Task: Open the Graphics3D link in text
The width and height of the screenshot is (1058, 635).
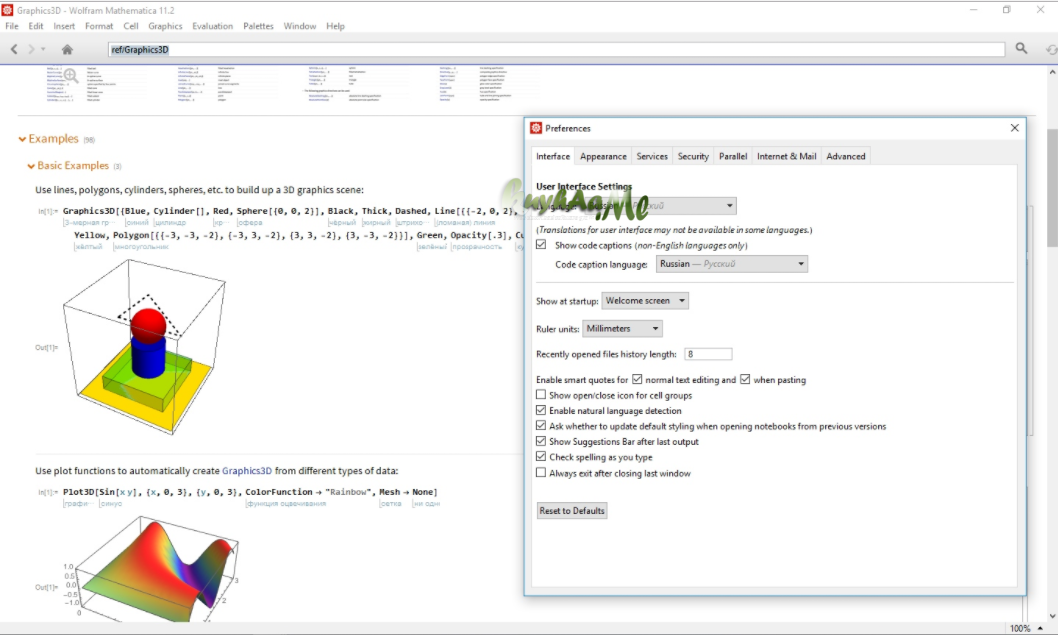Action: (247, 471)
